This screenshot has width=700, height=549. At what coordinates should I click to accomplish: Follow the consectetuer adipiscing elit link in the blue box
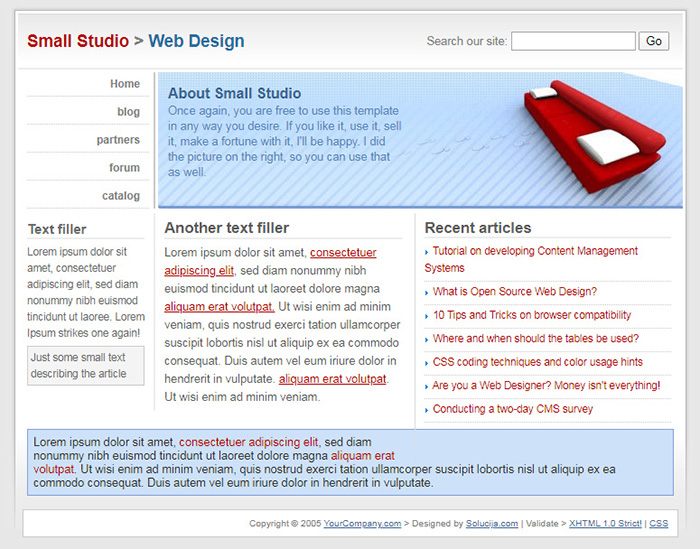pos(249,442)
